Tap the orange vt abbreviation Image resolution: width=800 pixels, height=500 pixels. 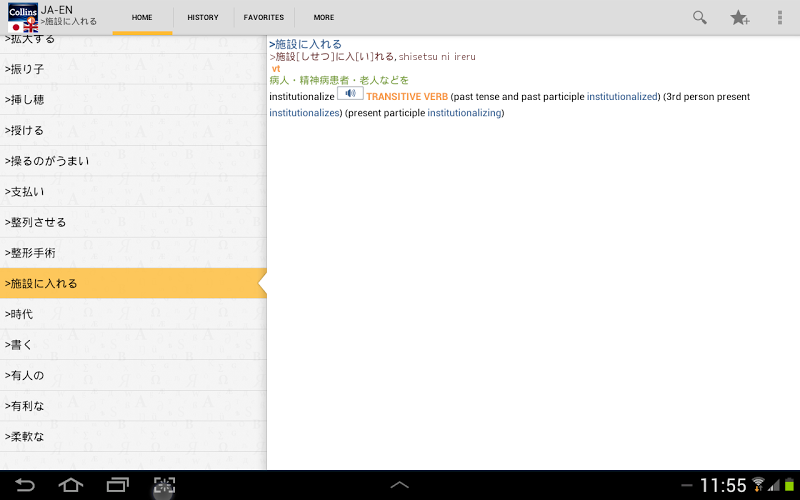pos(276,68)
